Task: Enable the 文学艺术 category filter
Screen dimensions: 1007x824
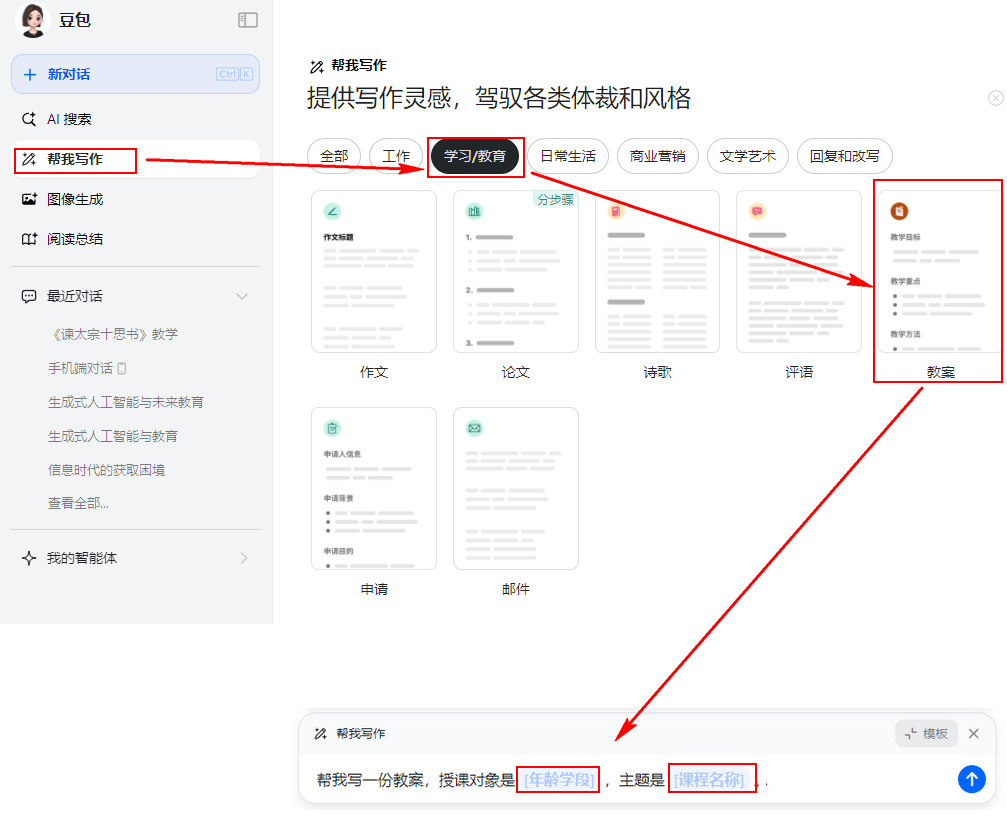Action: click(747, 156)
